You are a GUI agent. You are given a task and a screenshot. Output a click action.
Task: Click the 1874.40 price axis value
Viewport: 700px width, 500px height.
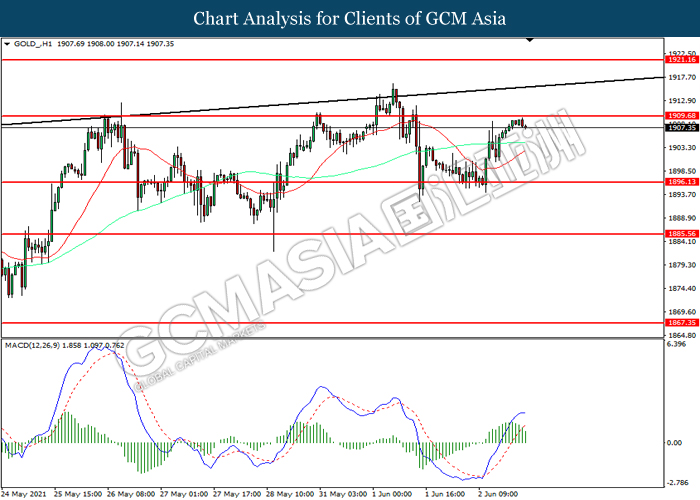click(682, 288)
